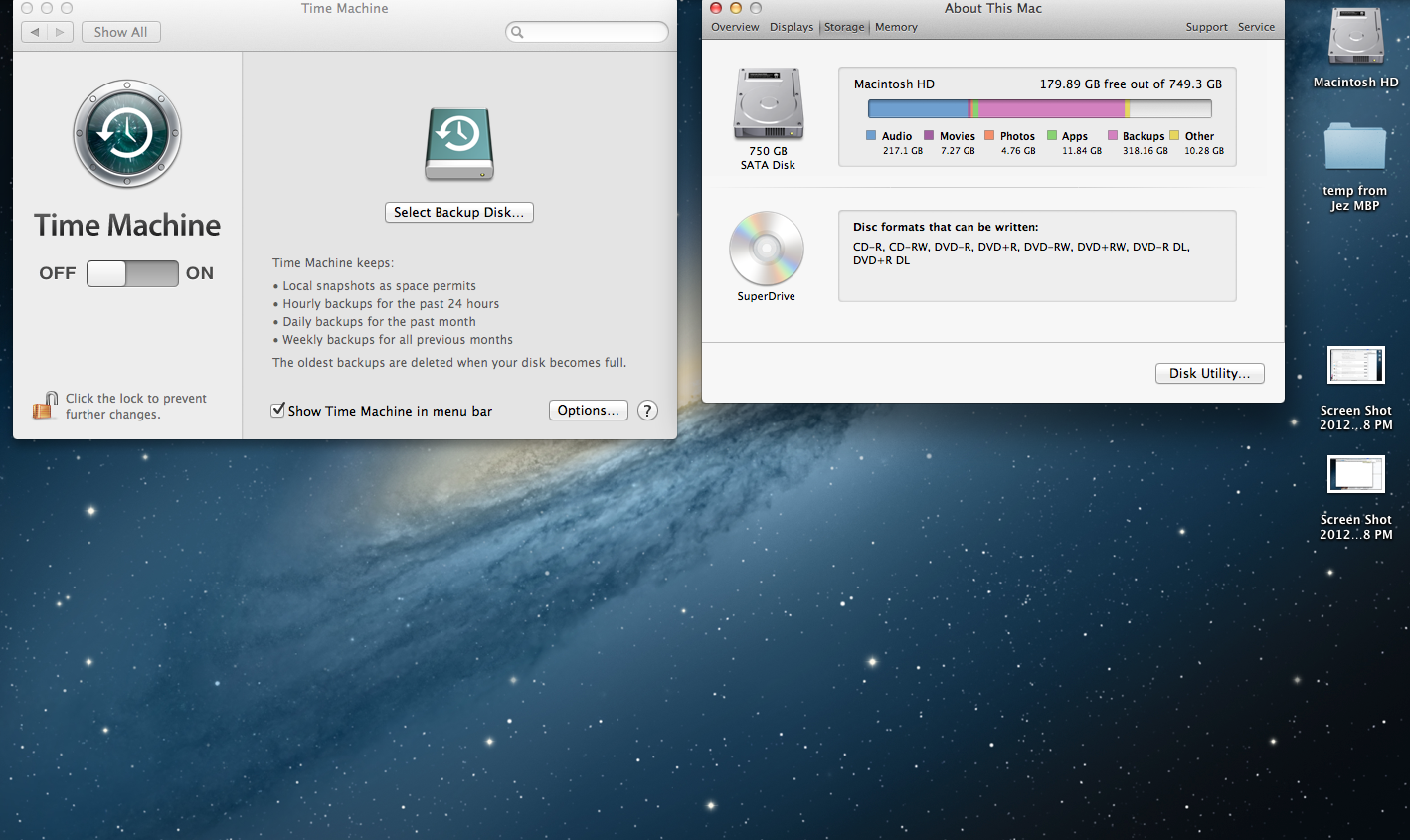Viewport: 1410px width, 840px height.
Task: Click the backup disk drive icon
Action: pyautogui.click(x=459, y=144)
